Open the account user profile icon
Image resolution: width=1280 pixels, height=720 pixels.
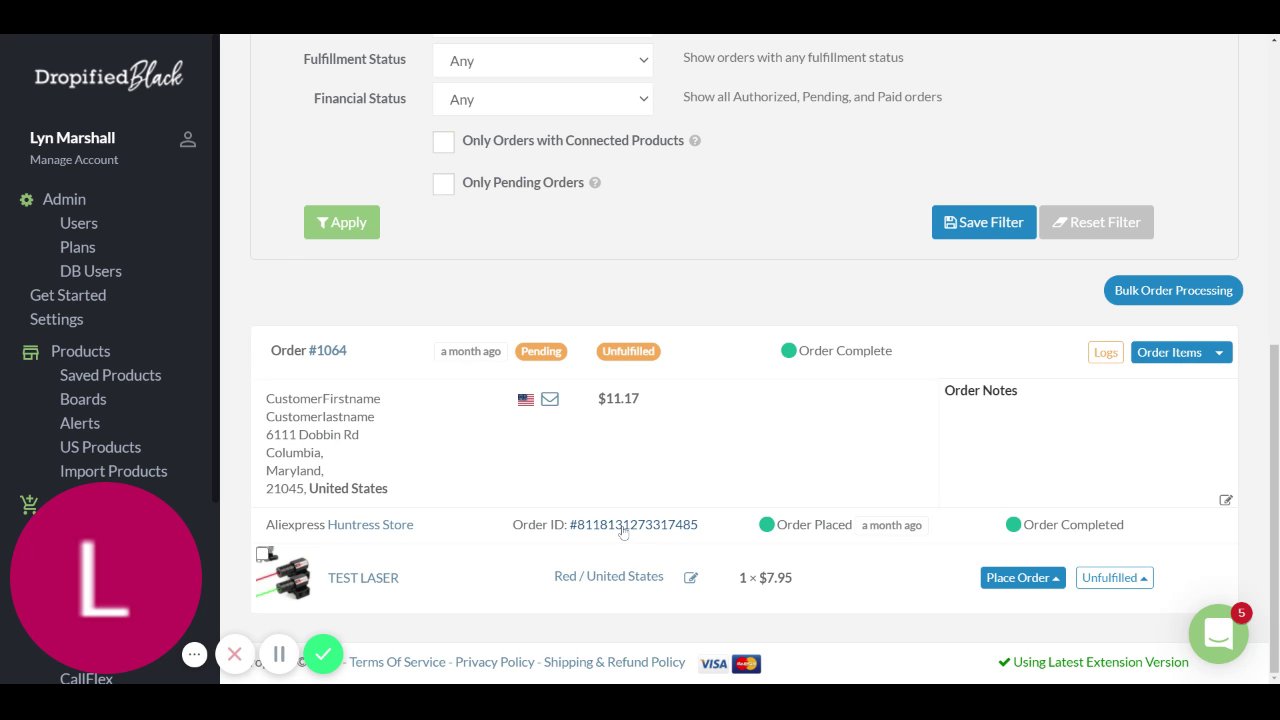point(188,139)
